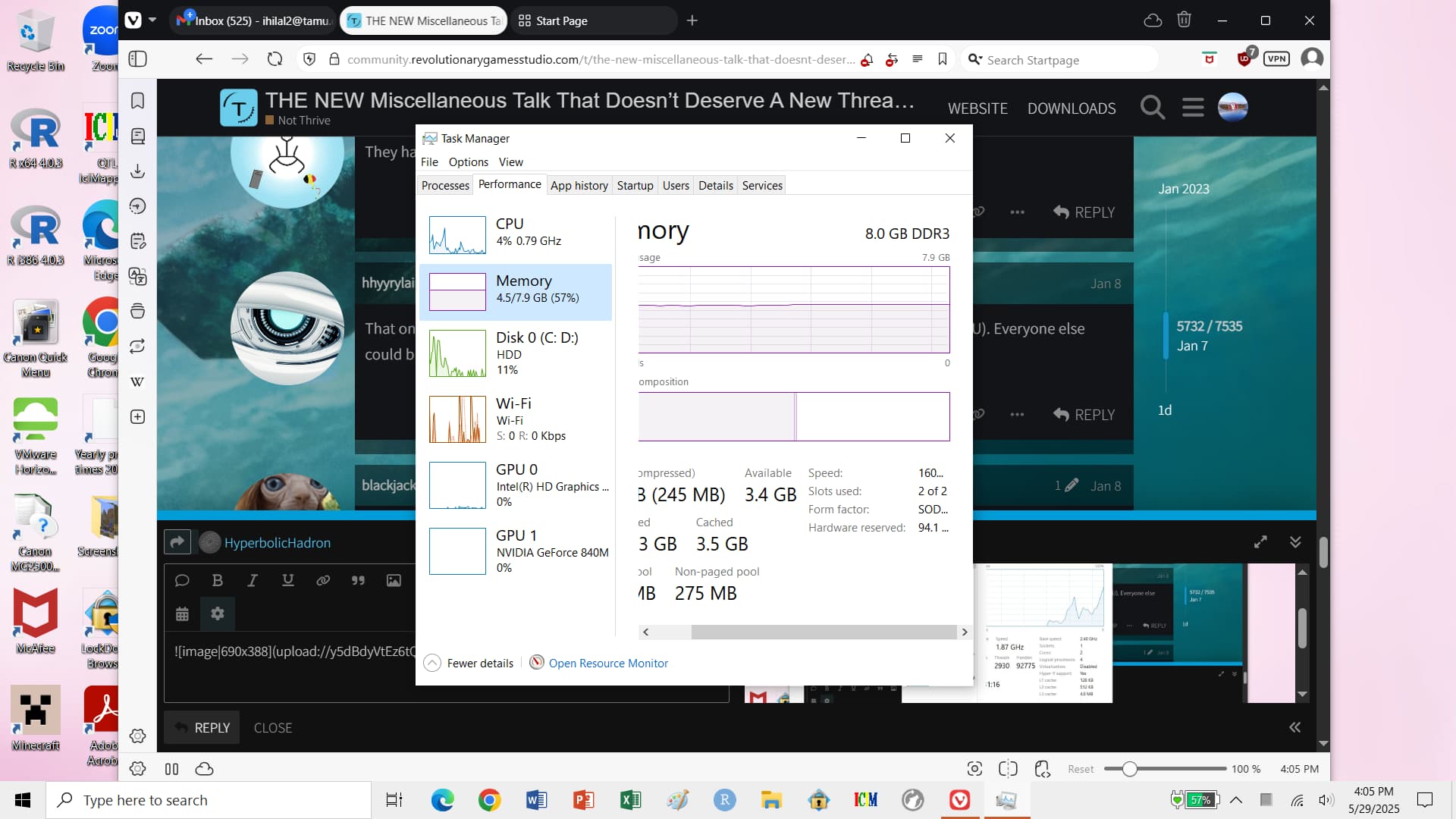Open the Notes panel in sidebar

click(137, 241)
